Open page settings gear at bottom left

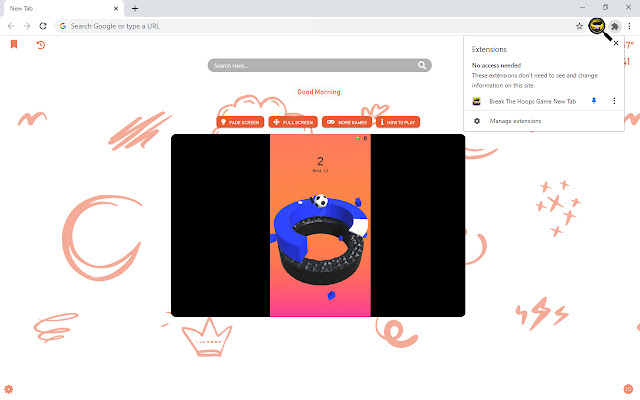pyautogui.click(x=9, y=389)
